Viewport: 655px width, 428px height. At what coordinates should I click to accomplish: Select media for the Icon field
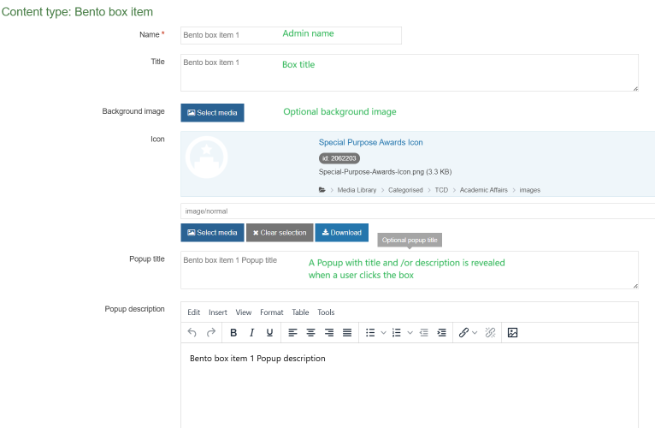click(x=212, y=233)
